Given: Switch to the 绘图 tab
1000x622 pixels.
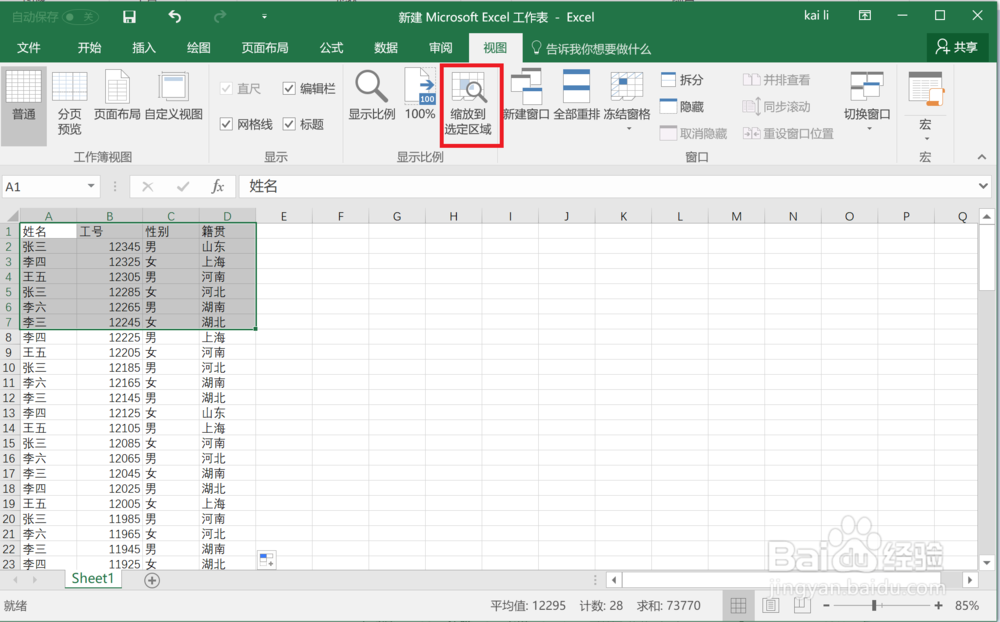Looking at the screenshot, I should pyautogui.click(x=198, y=48).
